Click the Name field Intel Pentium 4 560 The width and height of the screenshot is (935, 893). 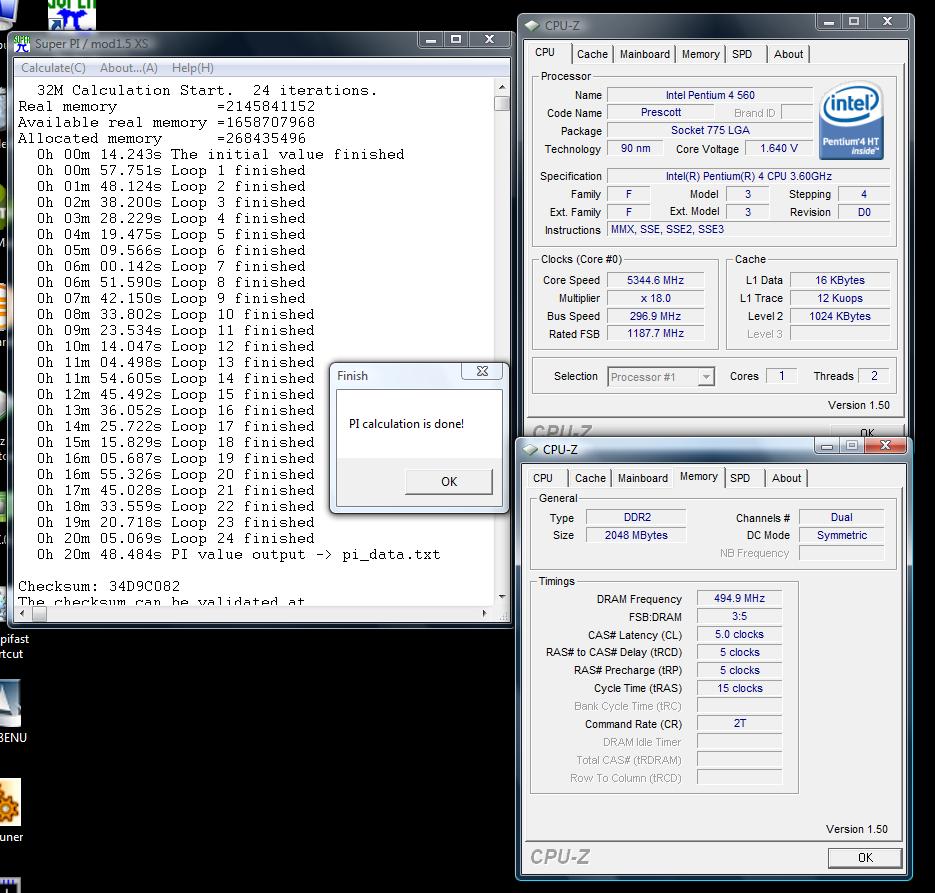(x=710, y=95)
